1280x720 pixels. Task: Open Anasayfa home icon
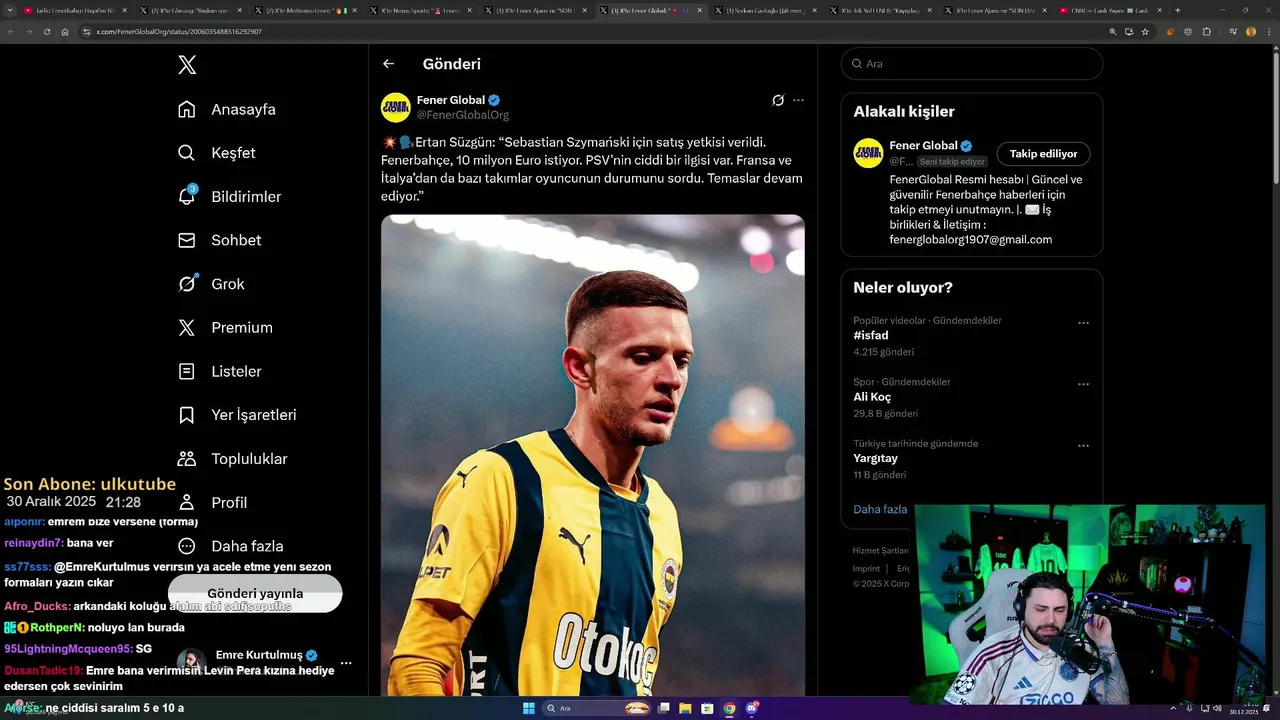pos(187,109)
